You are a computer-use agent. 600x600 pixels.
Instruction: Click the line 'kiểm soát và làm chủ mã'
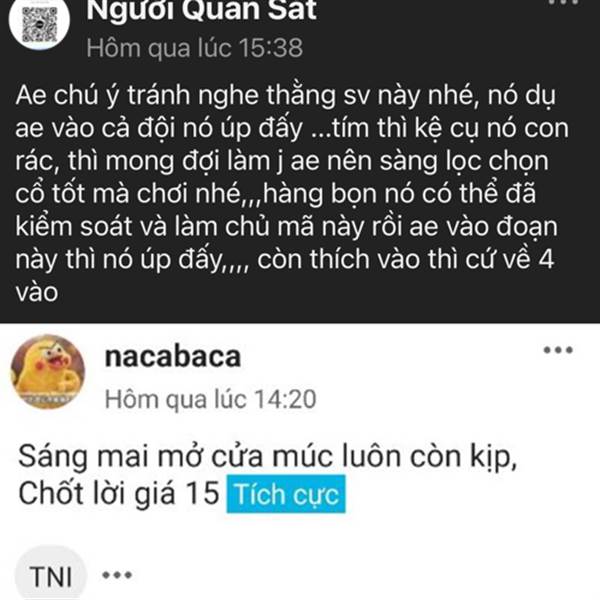click(286, 227)
